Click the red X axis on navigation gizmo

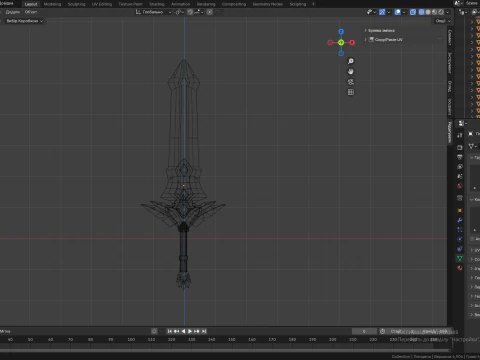pyautogui.click(x=352, y=42)
